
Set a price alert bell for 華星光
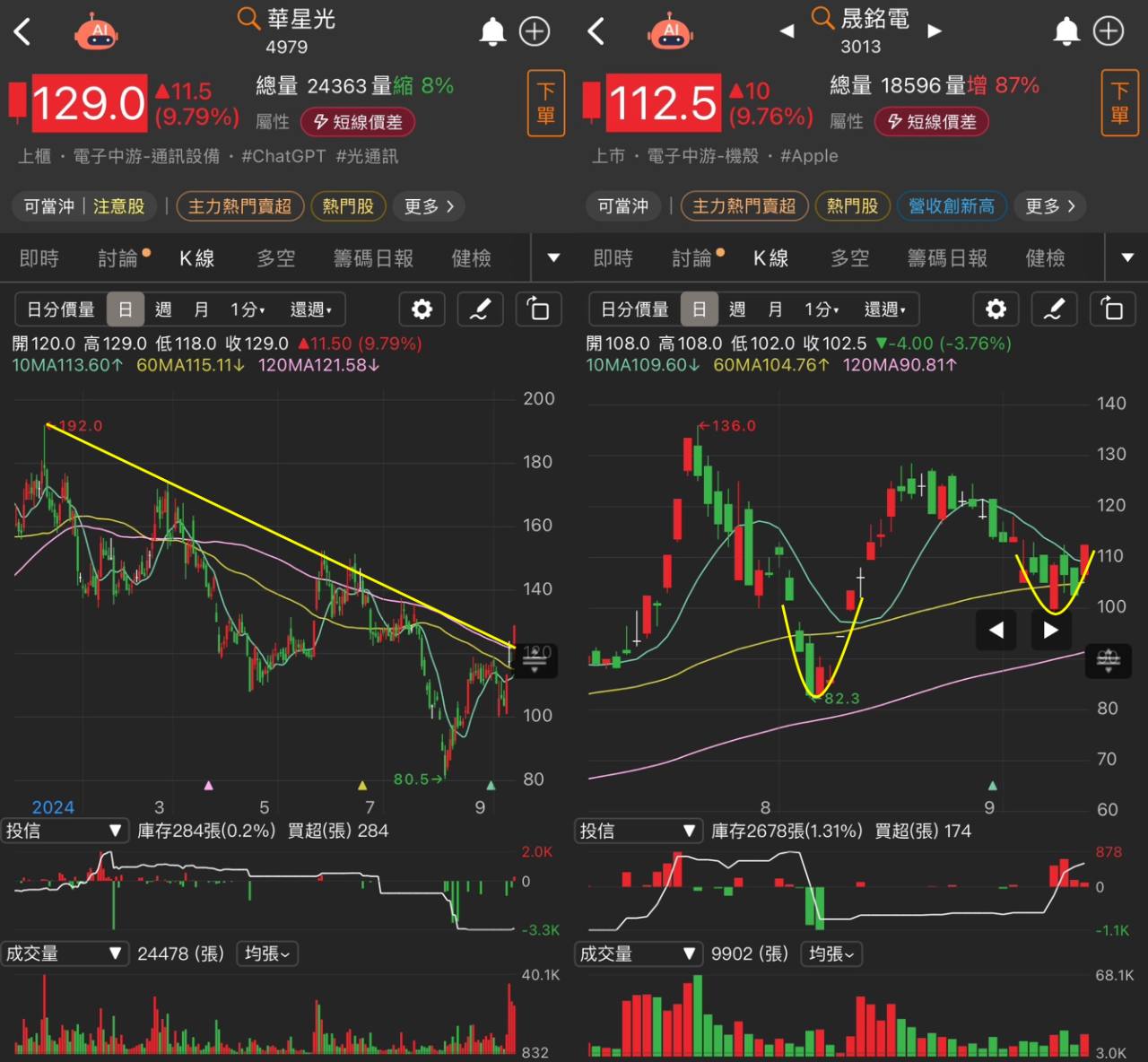(492, 32)
